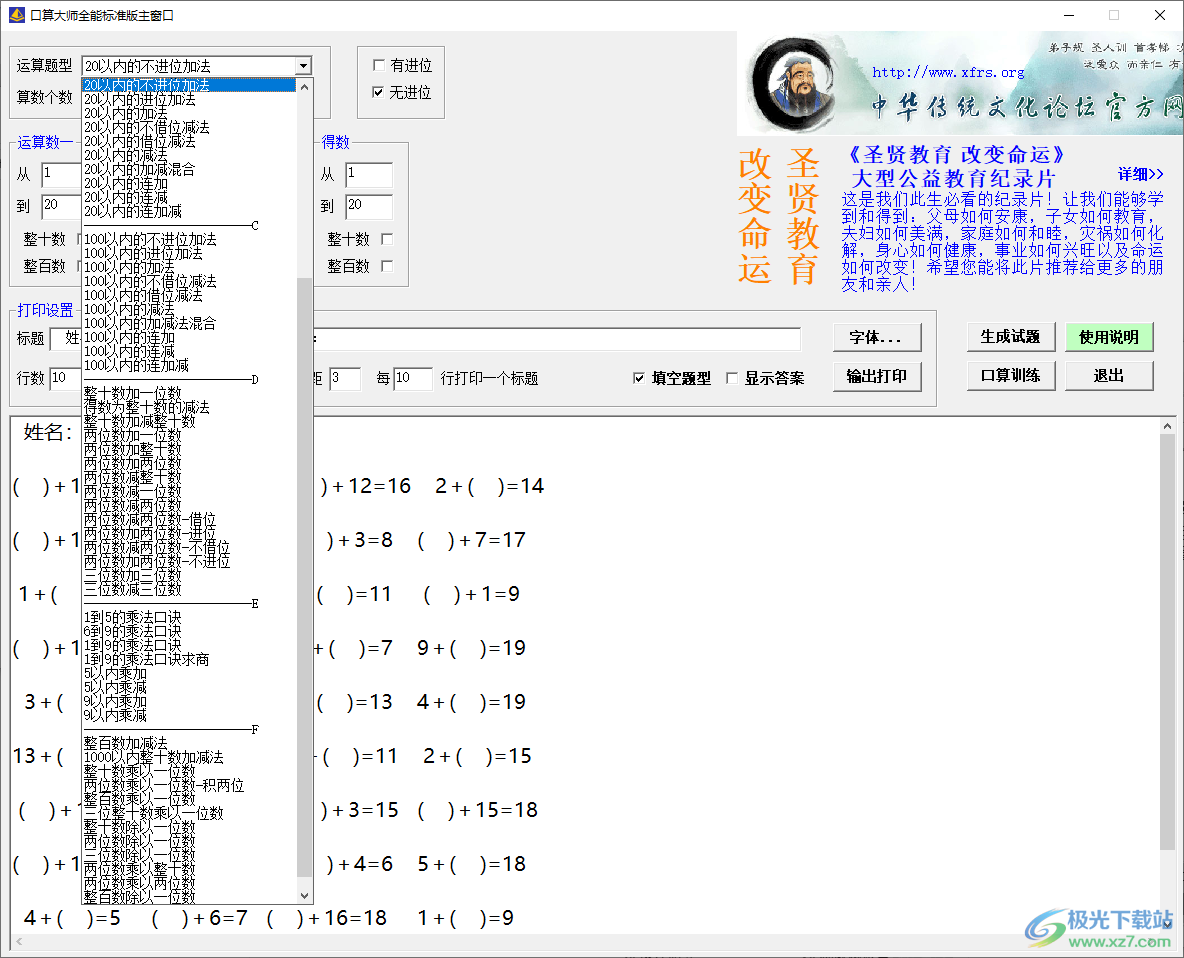
Task: Select 1到9的乘法口诀求商 option
Action: 189,659
